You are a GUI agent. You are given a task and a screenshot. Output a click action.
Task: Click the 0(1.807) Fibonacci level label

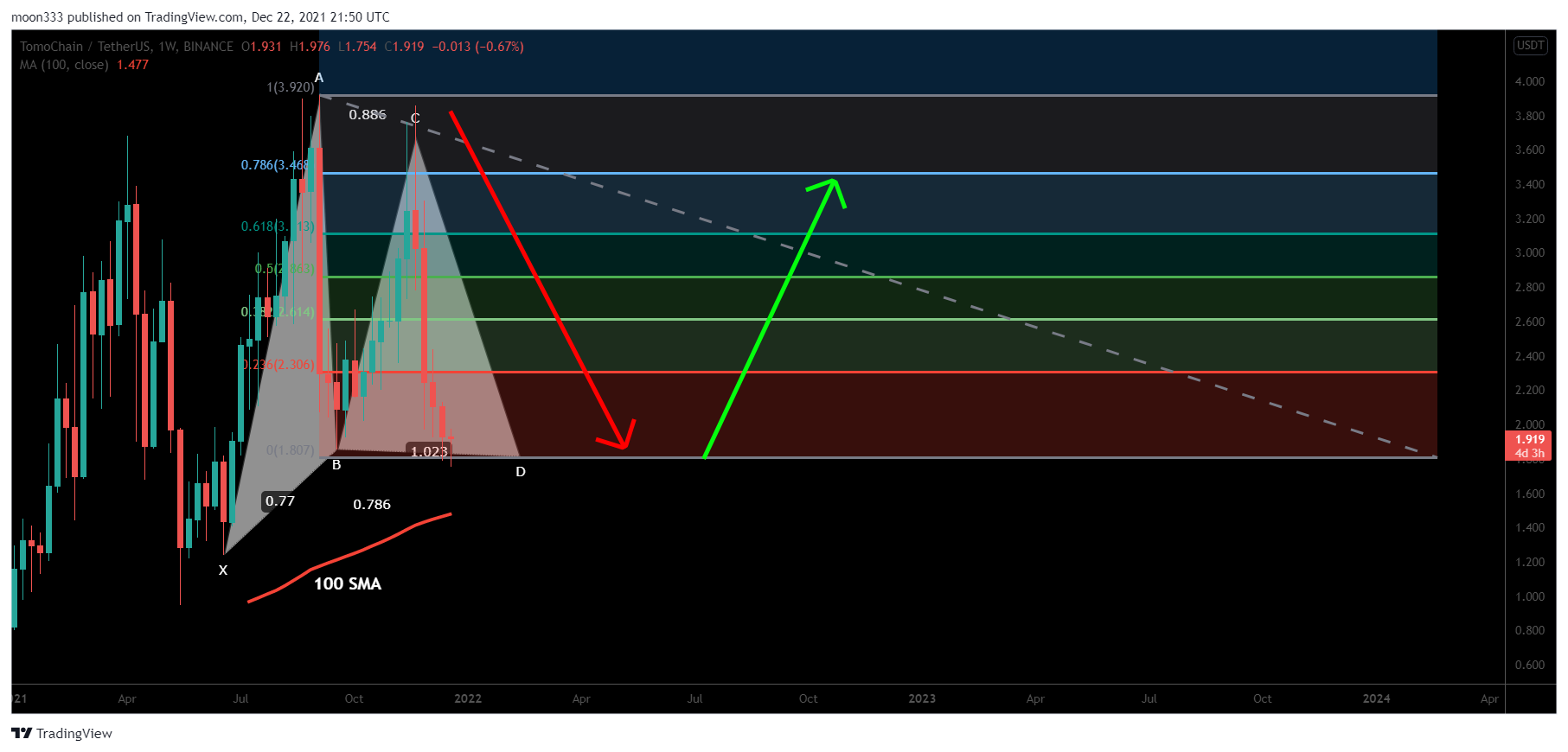291,450
